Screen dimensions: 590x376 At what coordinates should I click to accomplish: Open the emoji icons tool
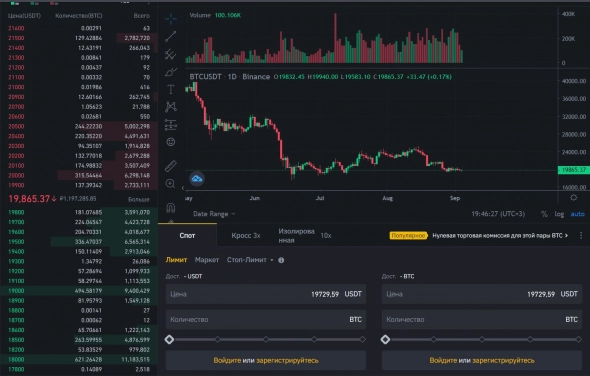pos(171,142)
